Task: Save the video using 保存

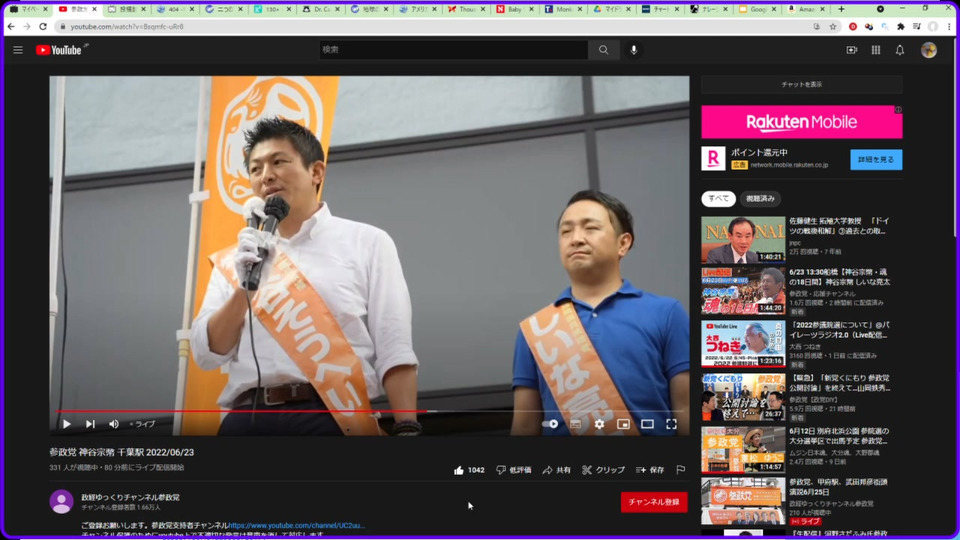Action: (x=650, y=470)
